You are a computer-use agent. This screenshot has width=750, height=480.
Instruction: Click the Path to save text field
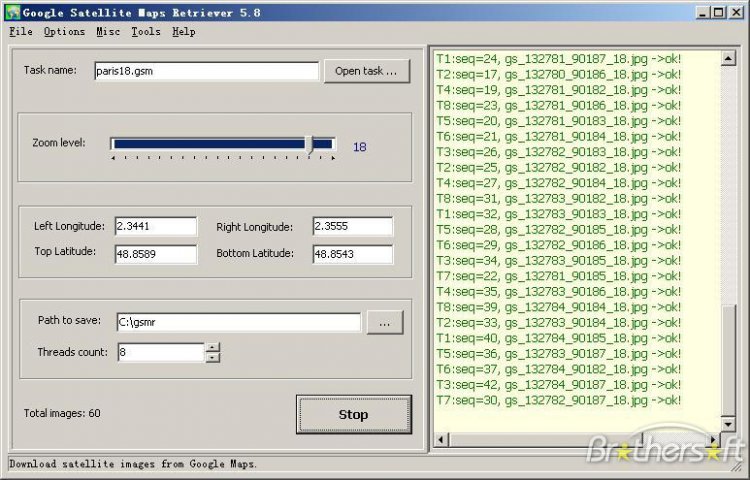tap(239, 322)
